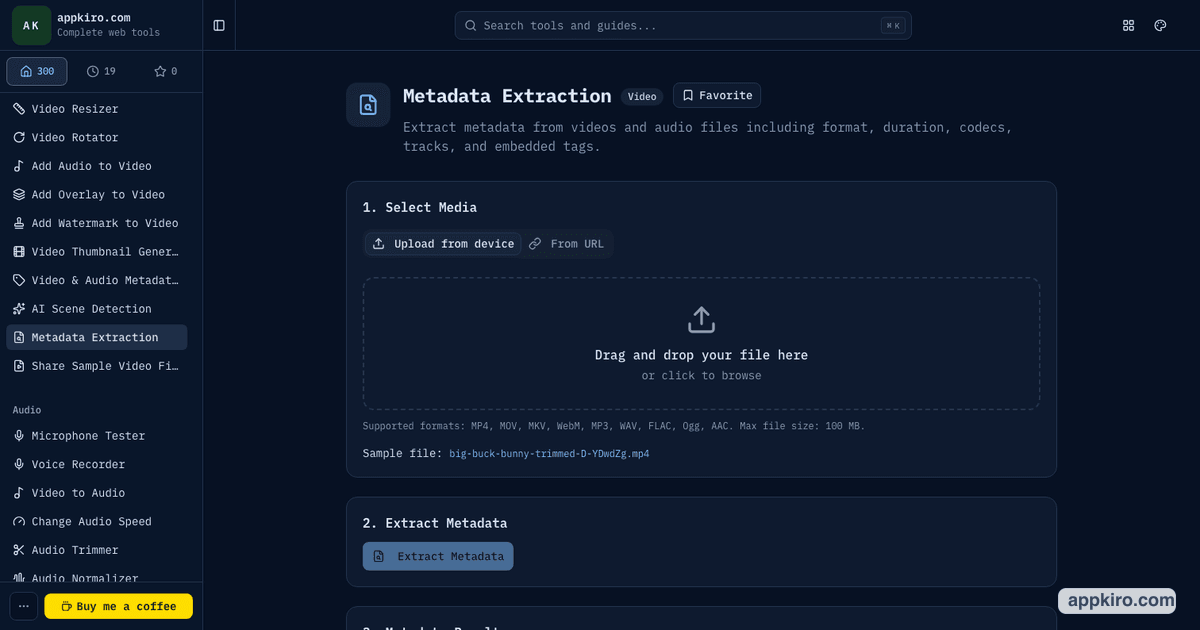1200x630 pixels.
Task: Click Buy me a coffee button
Action: pyautogui.click(x=118, y=606)
